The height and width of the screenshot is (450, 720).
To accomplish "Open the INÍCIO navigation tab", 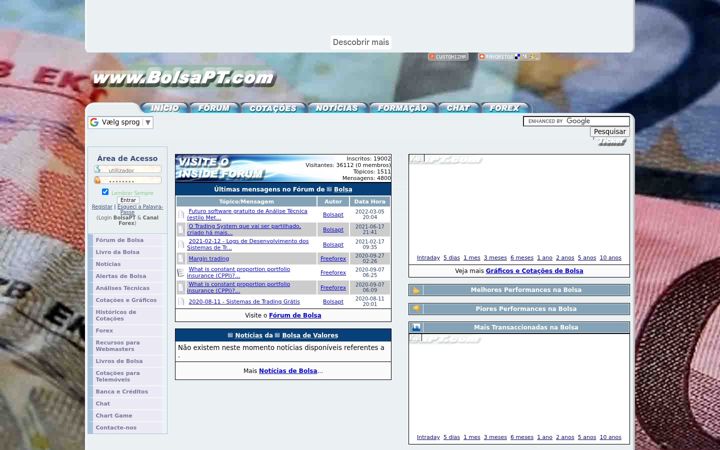I will (164, 108).
